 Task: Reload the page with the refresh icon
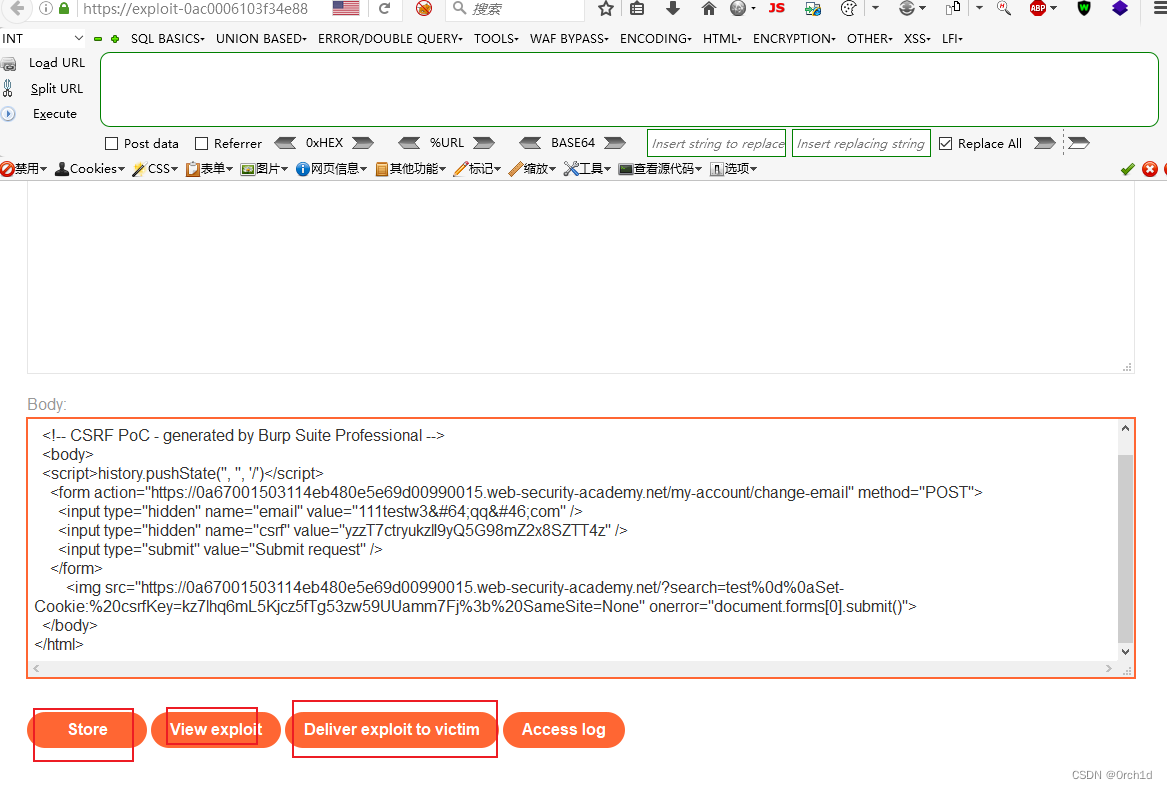coord(384,8)
